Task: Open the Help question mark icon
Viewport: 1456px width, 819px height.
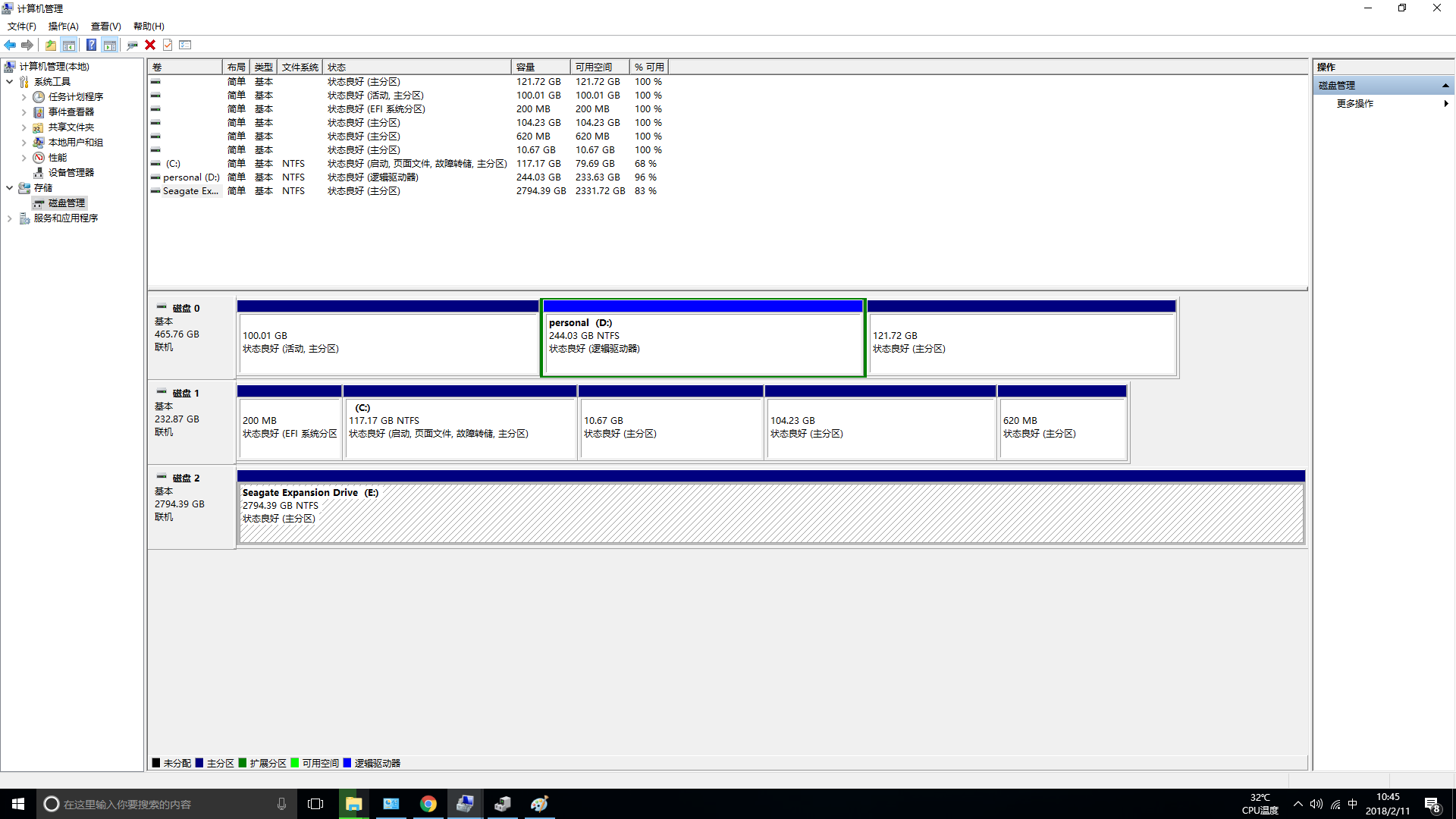Action: pos(91,45)
